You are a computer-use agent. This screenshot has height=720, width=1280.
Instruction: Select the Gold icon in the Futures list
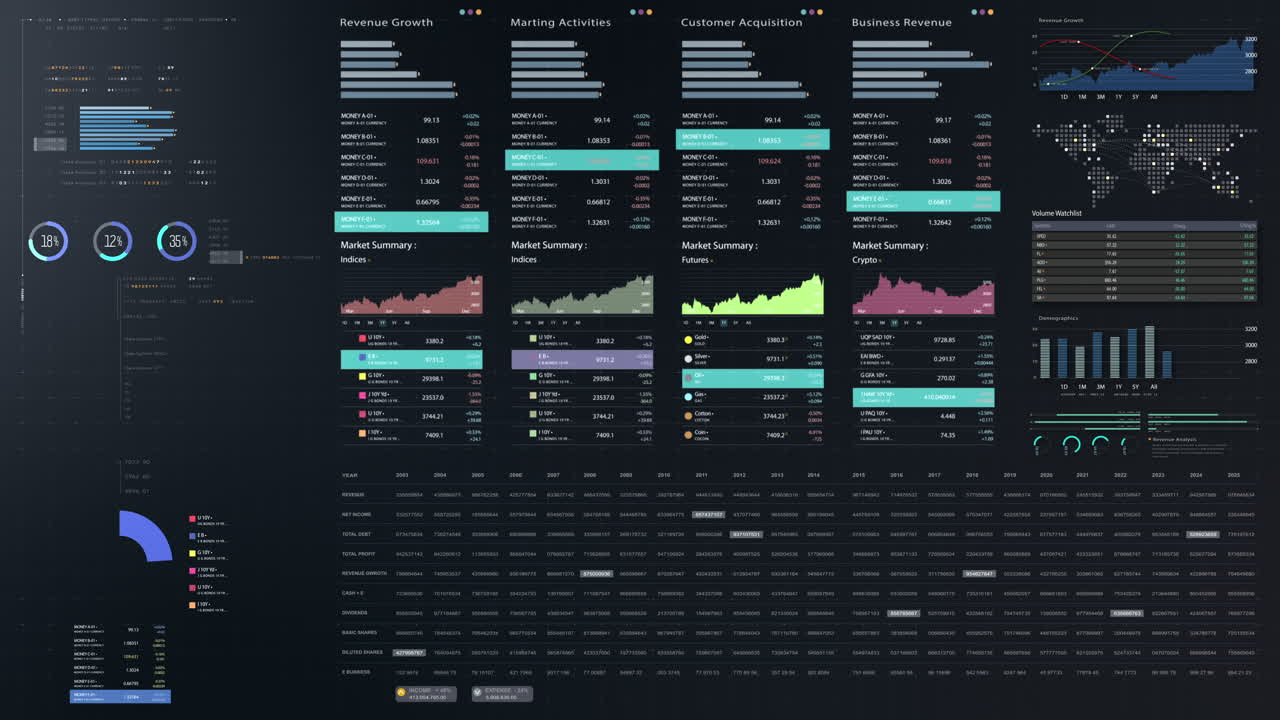tap(687, 339)
